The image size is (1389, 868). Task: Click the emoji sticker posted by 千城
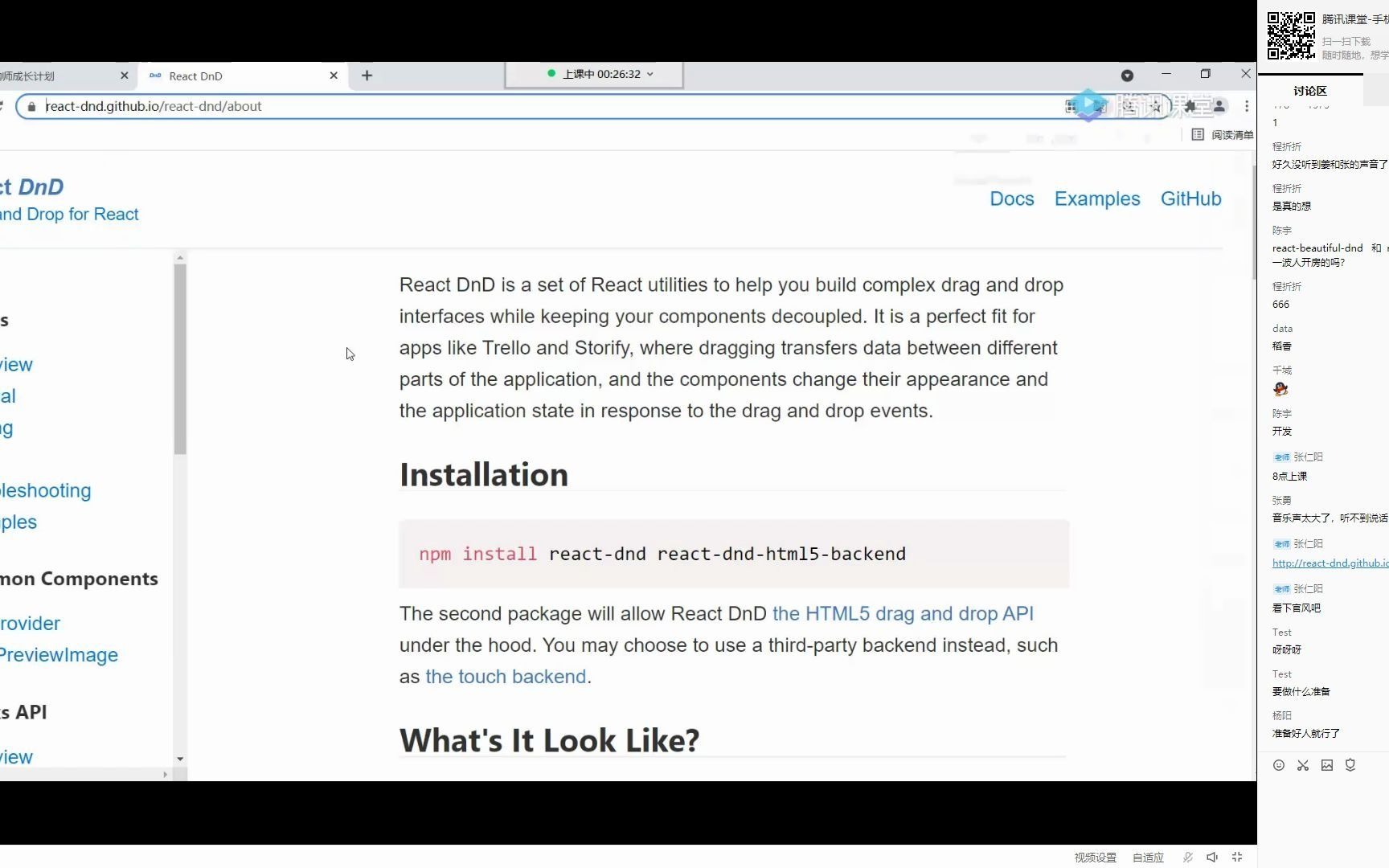pyautogui.click(x=1281, y=389)
